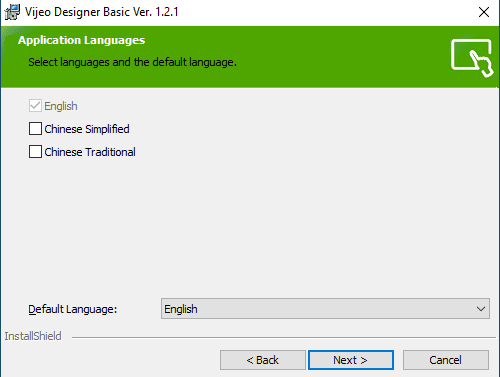Click the touchscreen hand logo in header
Image resolution: width=500 pixels, height=377 pixels.
click(472, 57)
